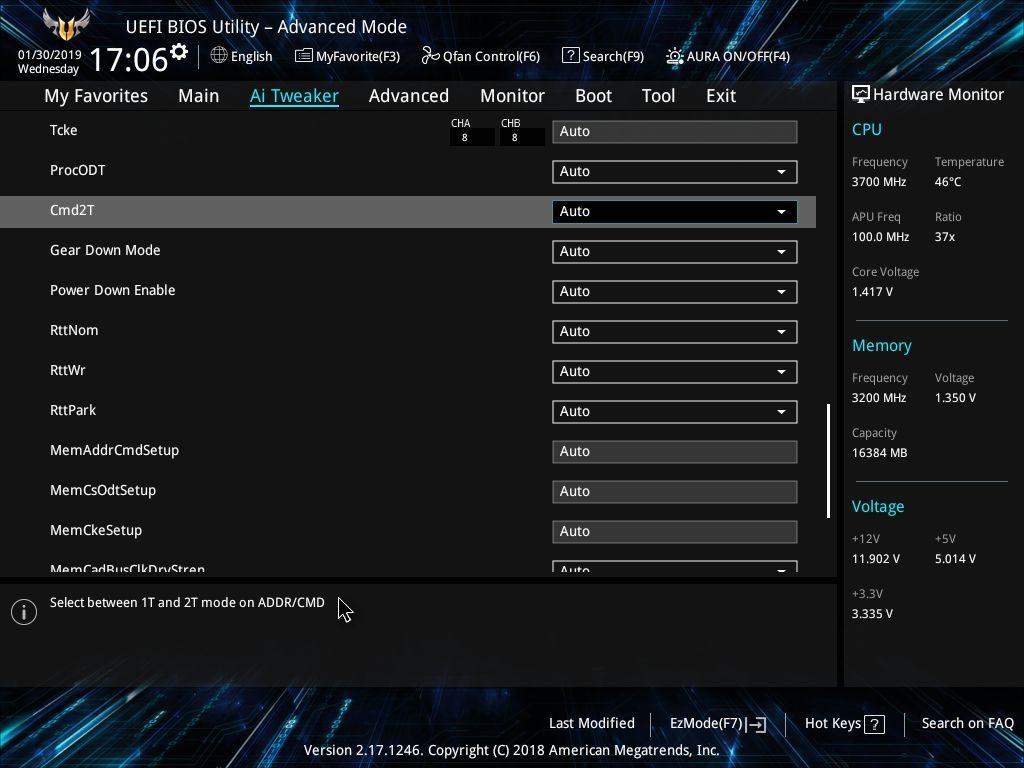Select the Gear Down Mode label

[105, 250]
